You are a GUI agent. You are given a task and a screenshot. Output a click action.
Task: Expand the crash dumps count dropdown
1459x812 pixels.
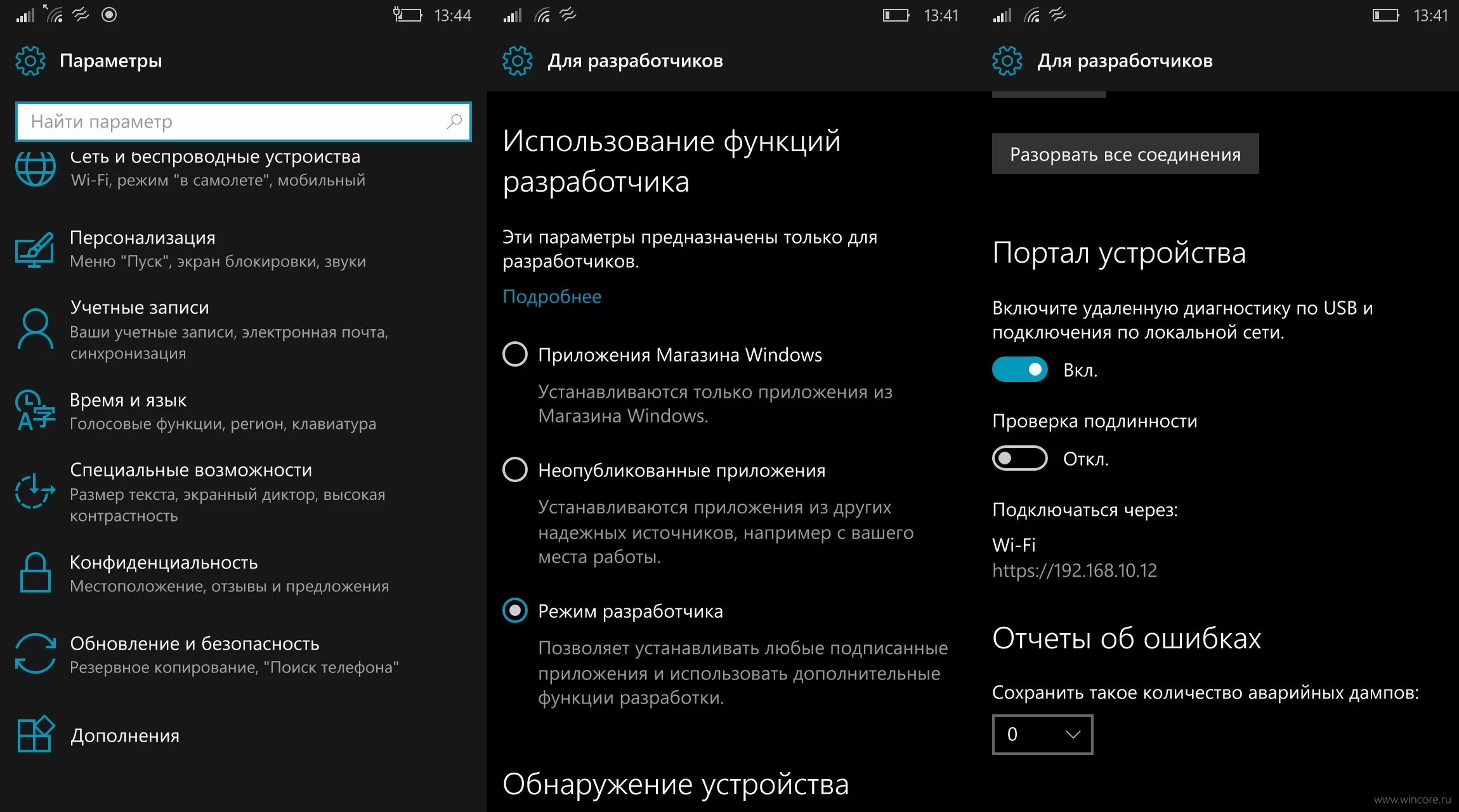pos(1042,735)
